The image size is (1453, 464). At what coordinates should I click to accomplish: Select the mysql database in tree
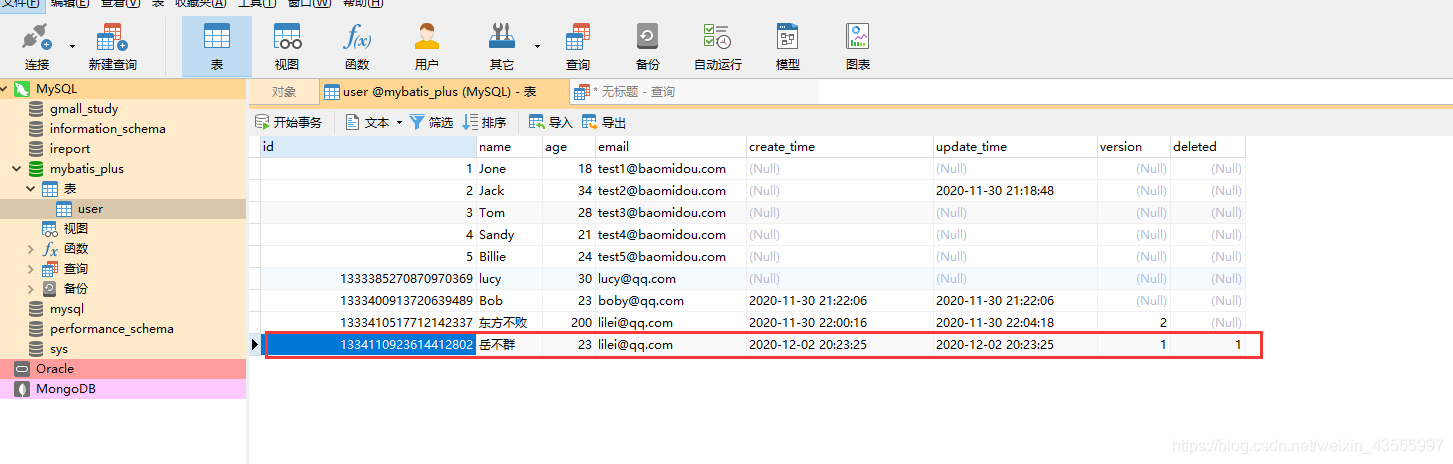pyautogui.click(x=67, y=309)
